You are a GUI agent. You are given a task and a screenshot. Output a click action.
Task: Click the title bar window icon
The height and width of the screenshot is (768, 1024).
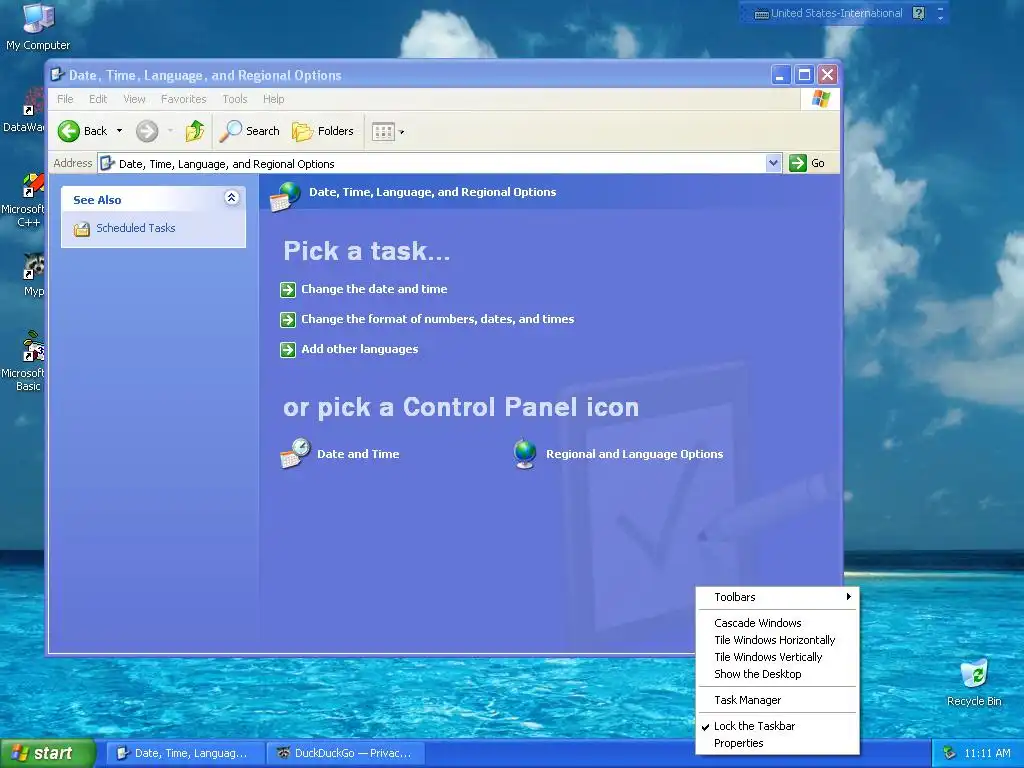pos(57,74)
